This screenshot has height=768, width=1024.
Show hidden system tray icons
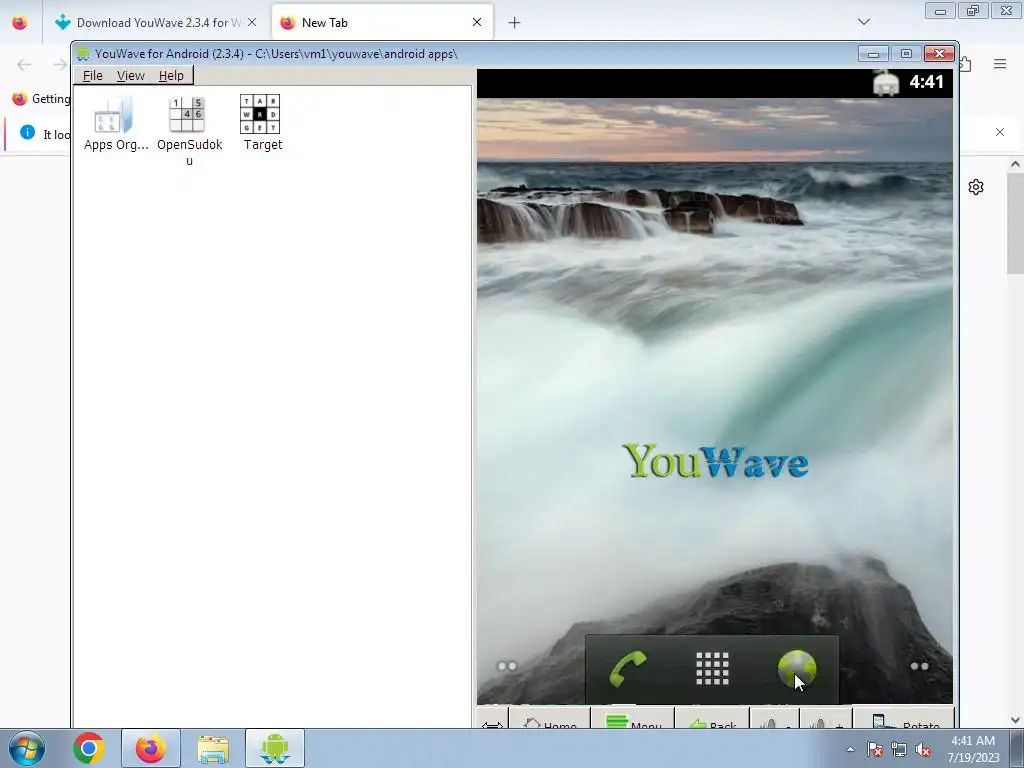850,749
